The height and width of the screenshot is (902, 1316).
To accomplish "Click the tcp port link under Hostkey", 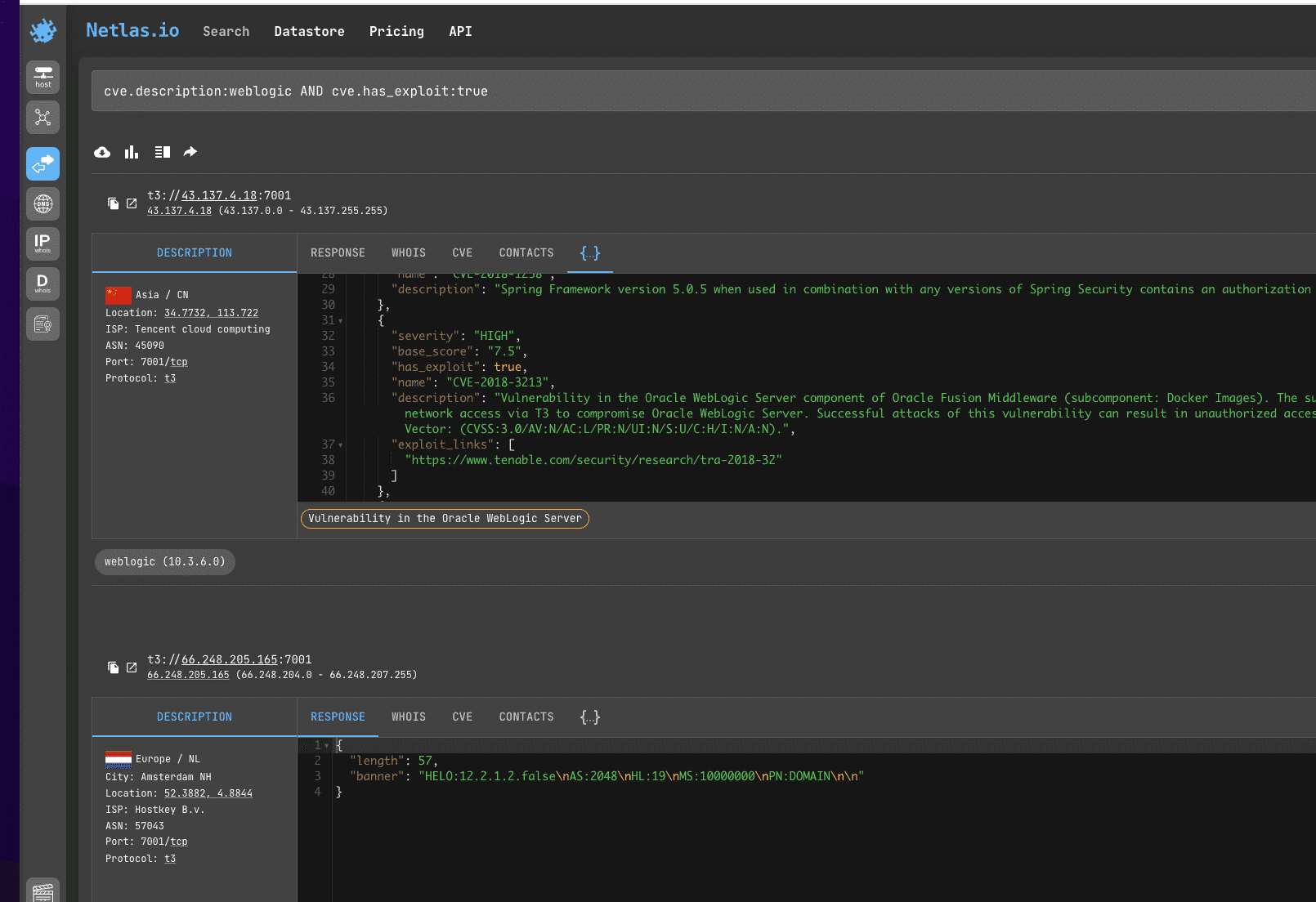I will (x=179, y=842).
